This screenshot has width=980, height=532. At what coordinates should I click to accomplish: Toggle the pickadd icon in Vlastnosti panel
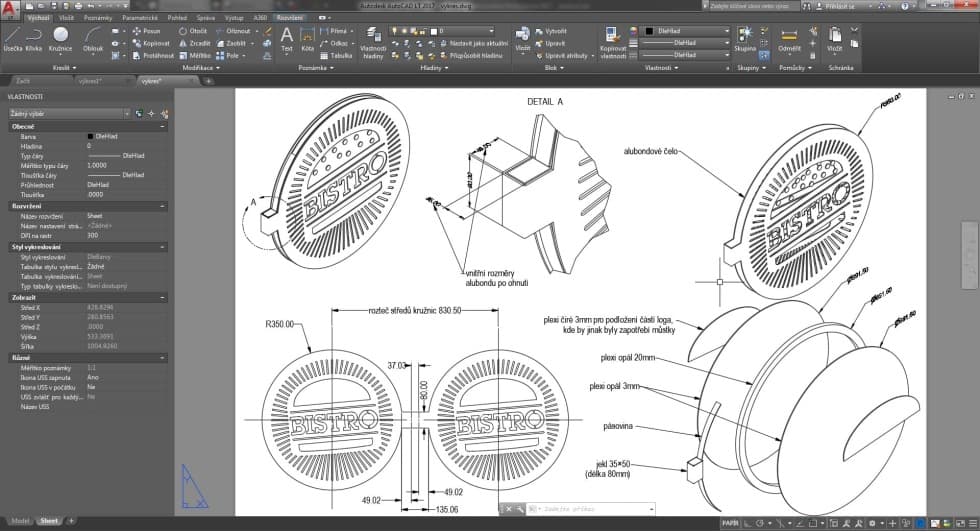(x=139, y=114)
